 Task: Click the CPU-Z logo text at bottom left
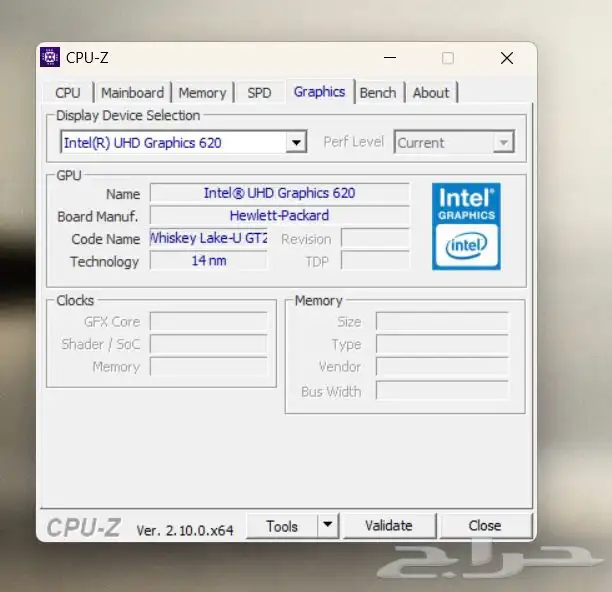pos(84,527)
